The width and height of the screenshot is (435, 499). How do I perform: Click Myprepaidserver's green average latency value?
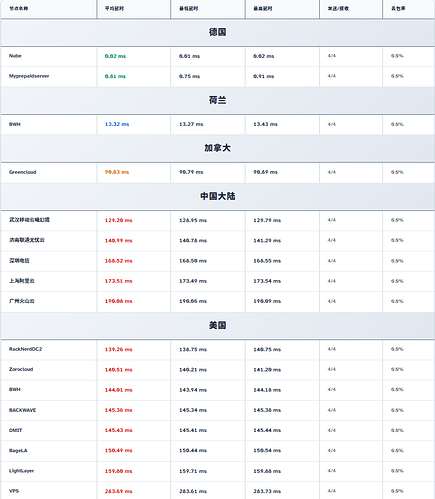point(115,76)
